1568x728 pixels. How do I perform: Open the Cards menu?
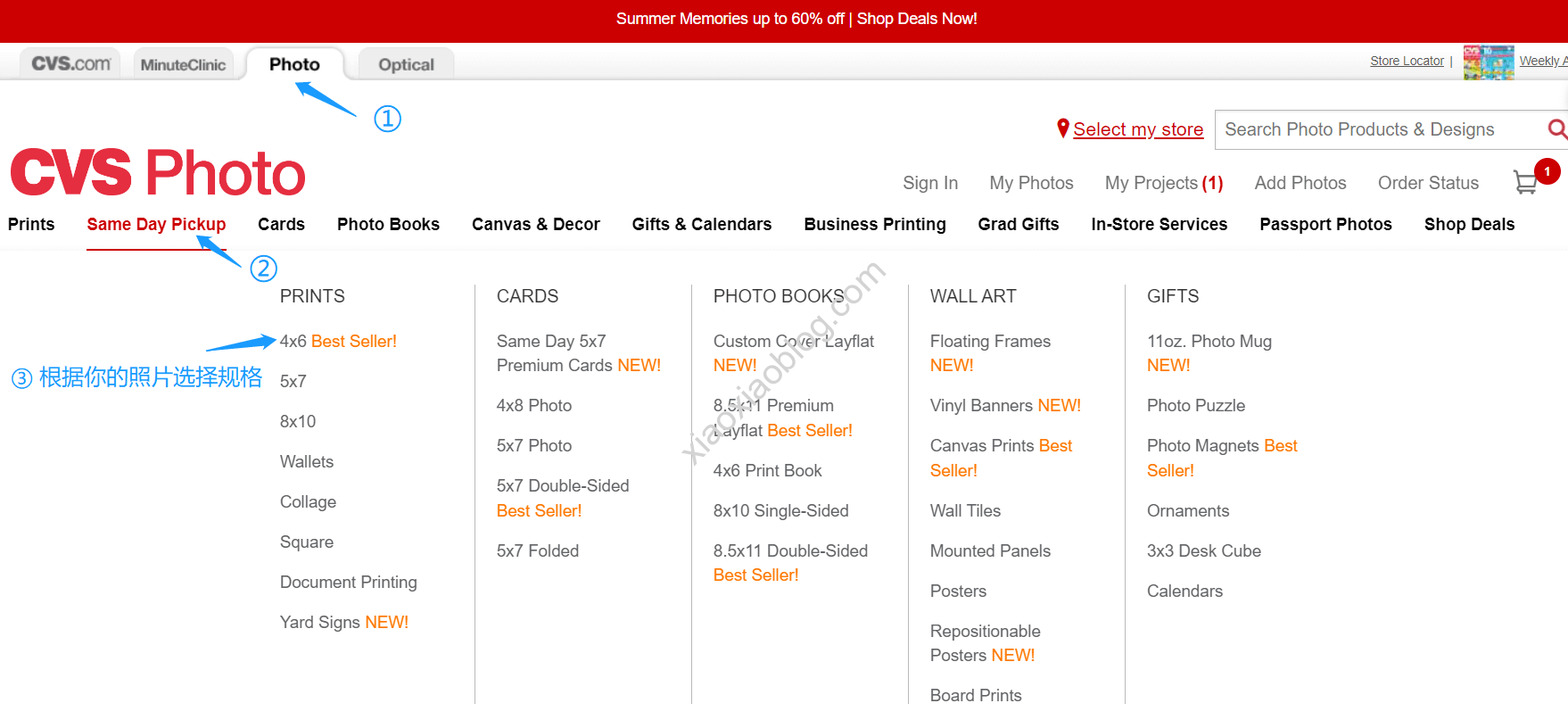(281, 224)
